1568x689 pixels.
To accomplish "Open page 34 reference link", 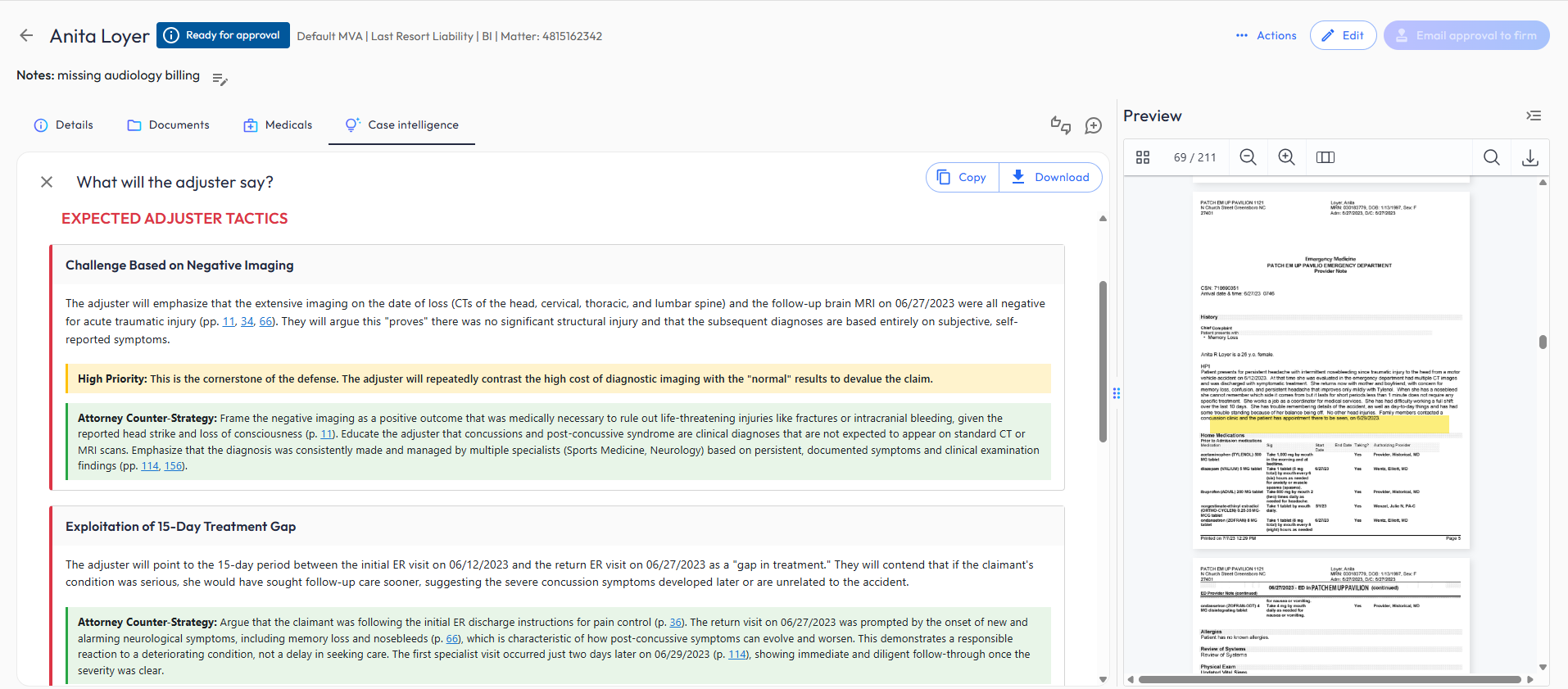I will click(x=247, y=321).
